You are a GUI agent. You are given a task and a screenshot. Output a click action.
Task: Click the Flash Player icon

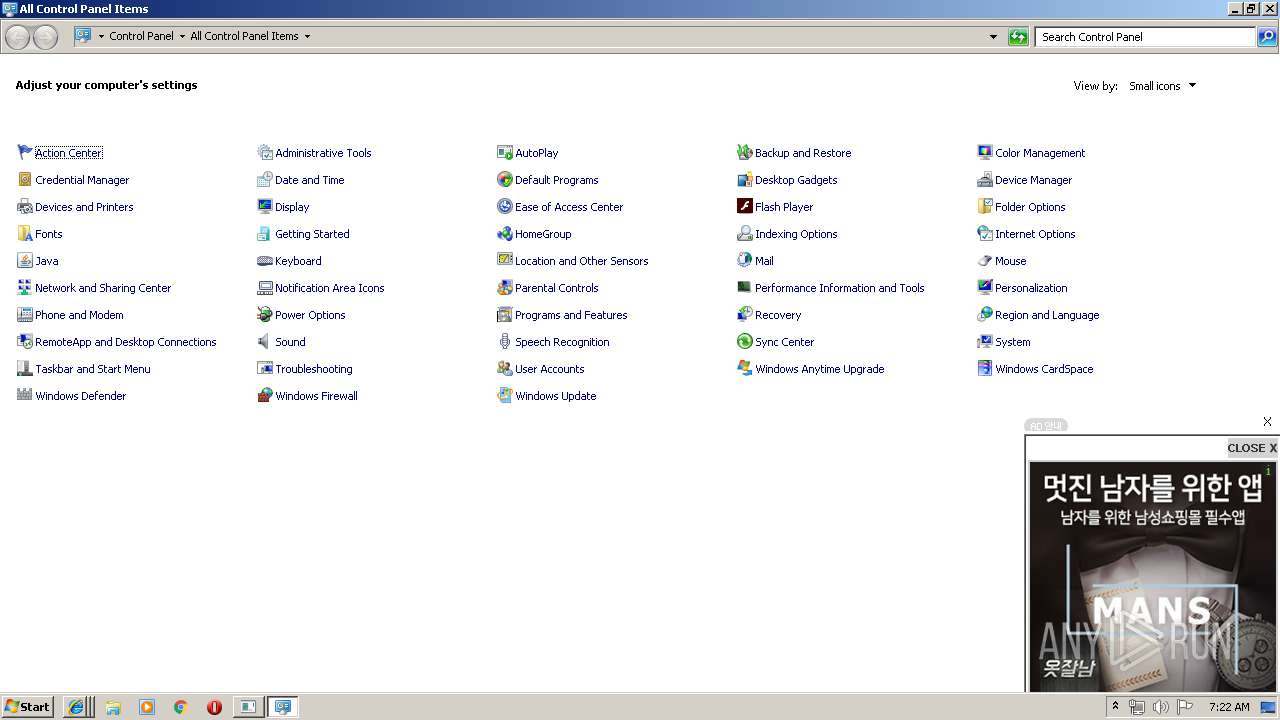click(745, 206)
